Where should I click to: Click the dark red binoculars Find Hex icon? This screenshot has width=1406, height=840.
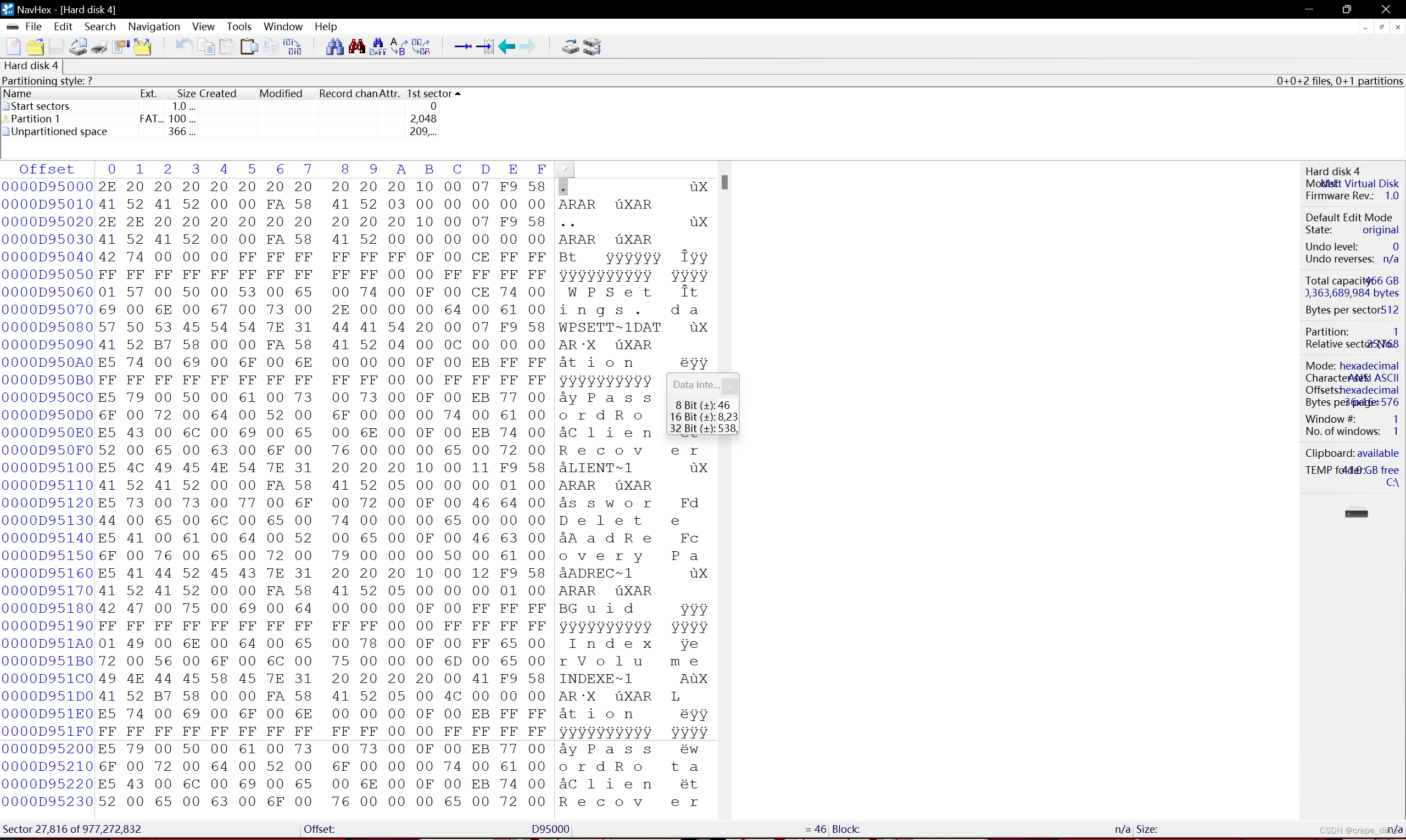[x=357, y=47]
